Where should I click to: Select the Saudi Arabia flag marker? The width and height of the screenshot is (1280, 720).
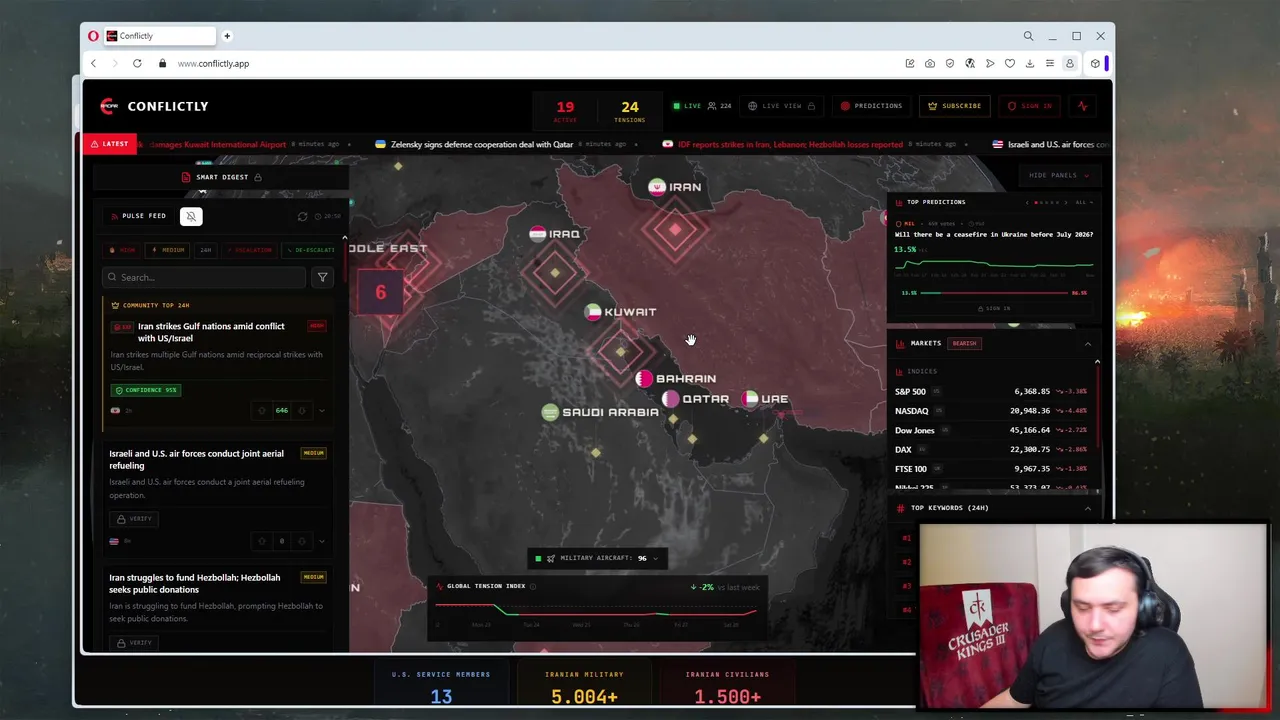pyautogui.click(x=550, y=412)
